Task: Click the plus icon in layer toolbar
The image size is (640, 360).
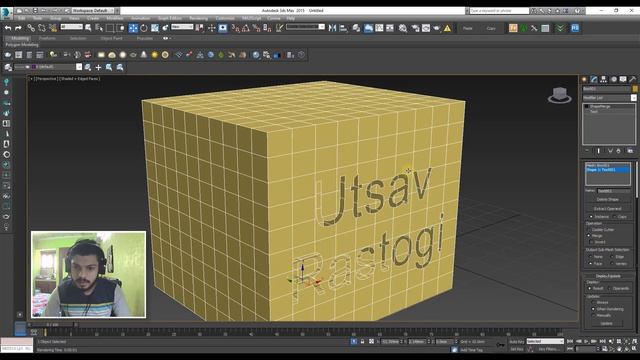Action: tap(98, 67)
